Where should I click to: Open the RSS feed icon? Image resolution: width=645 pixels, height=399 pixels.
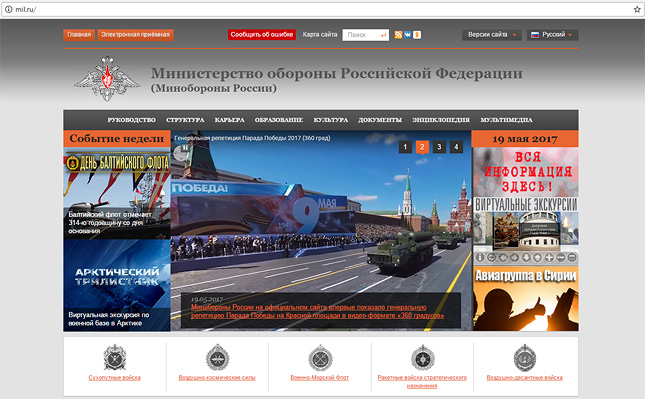point(398,35)
